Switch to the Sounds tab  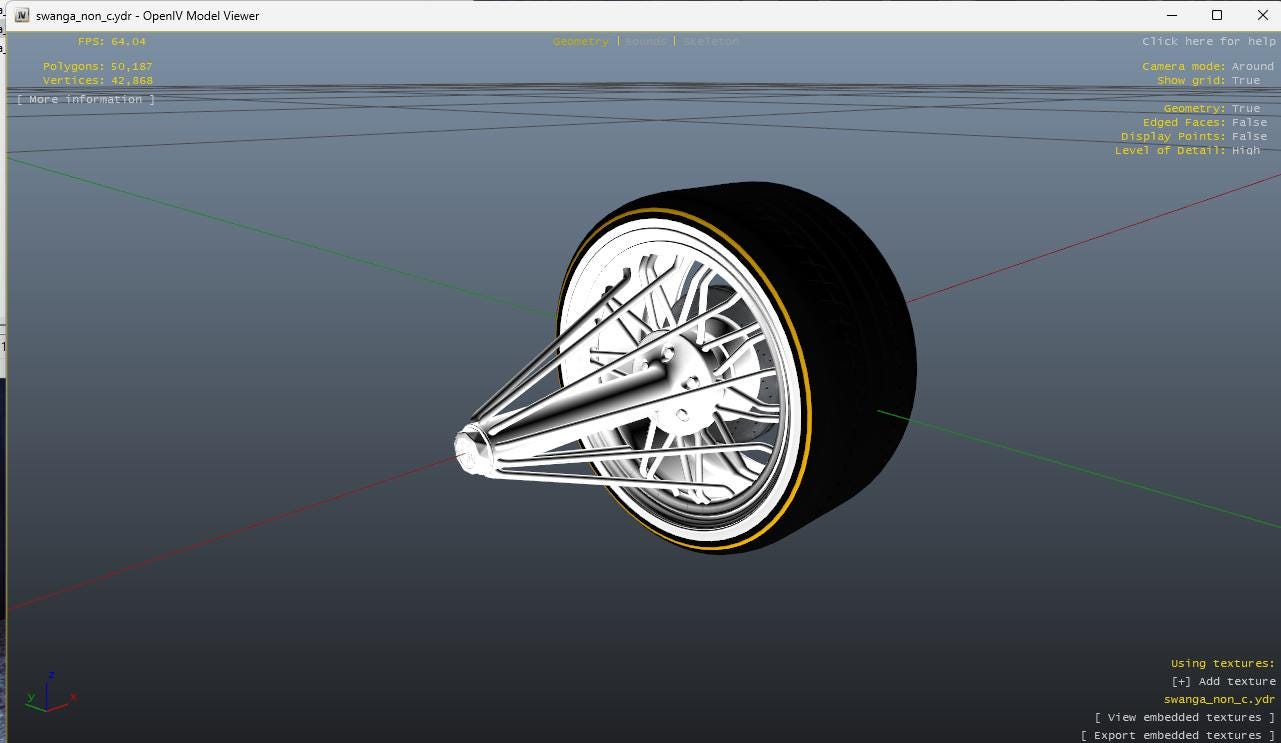pyautogui.click(x=645, y=41)
